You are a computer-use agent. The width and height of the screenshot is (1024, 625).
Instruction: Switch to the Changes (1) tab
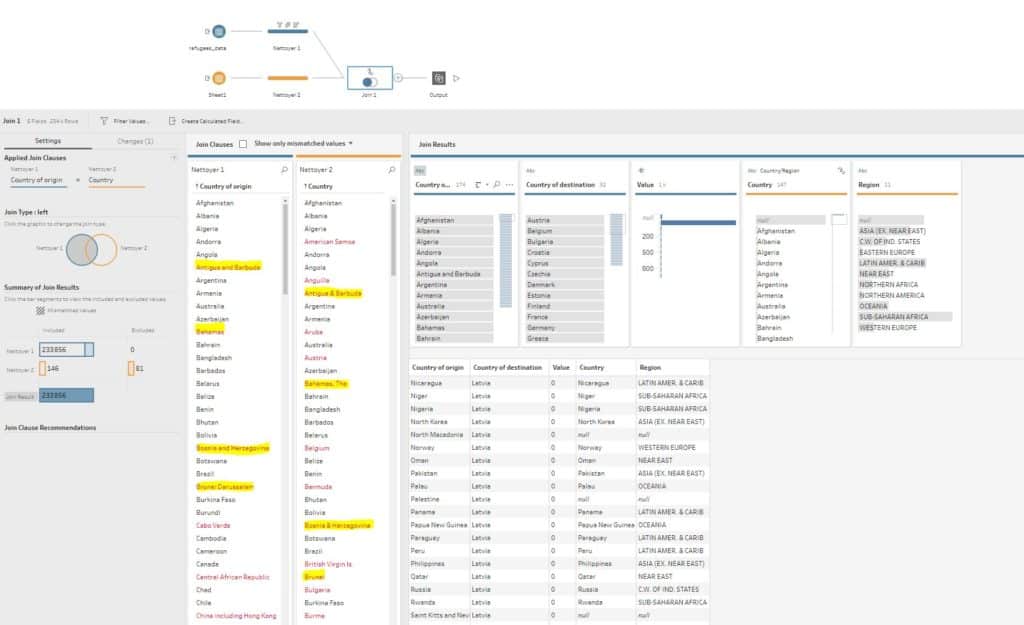pos(135,141)
